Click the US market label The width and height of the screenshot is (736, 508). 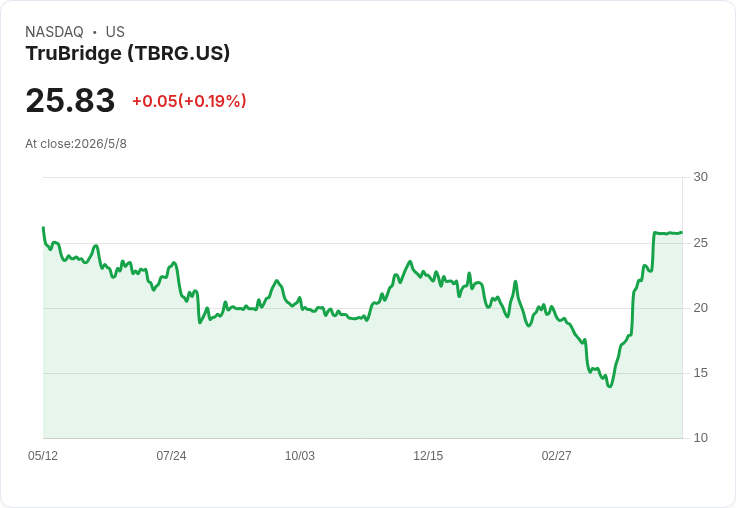click(x=115, y=32)
